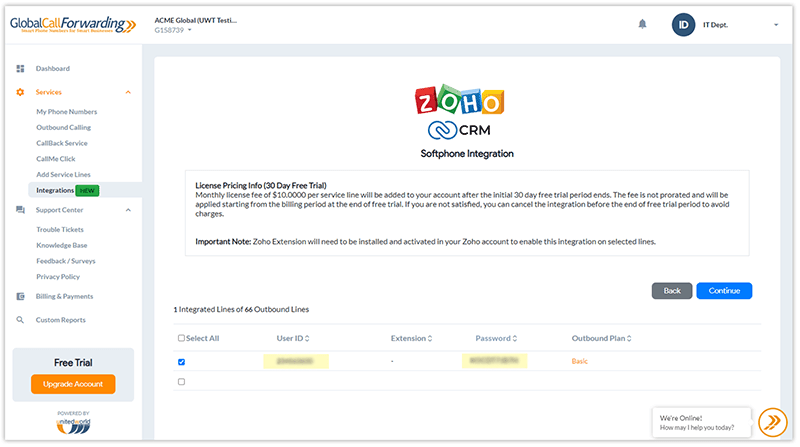Open the IT Dept. user menu arrow
The width and height of the screenshot is (800, 447).
[x=776, y=24]
